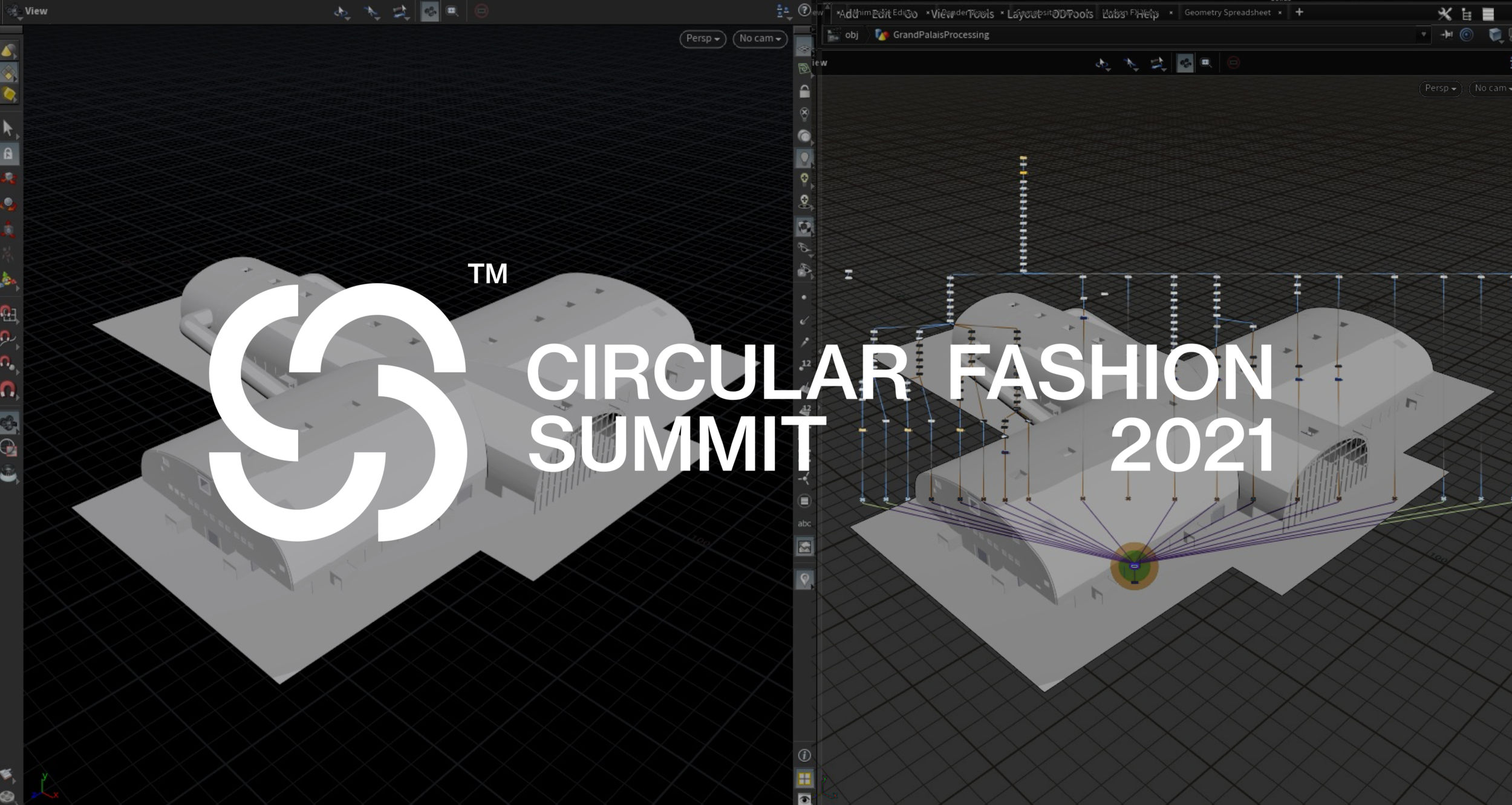The height and width of the screenshot is (805, 1512).
Task: Toggle the reference plane grid display
Action: pyautogui.click(x=804, y=49)
